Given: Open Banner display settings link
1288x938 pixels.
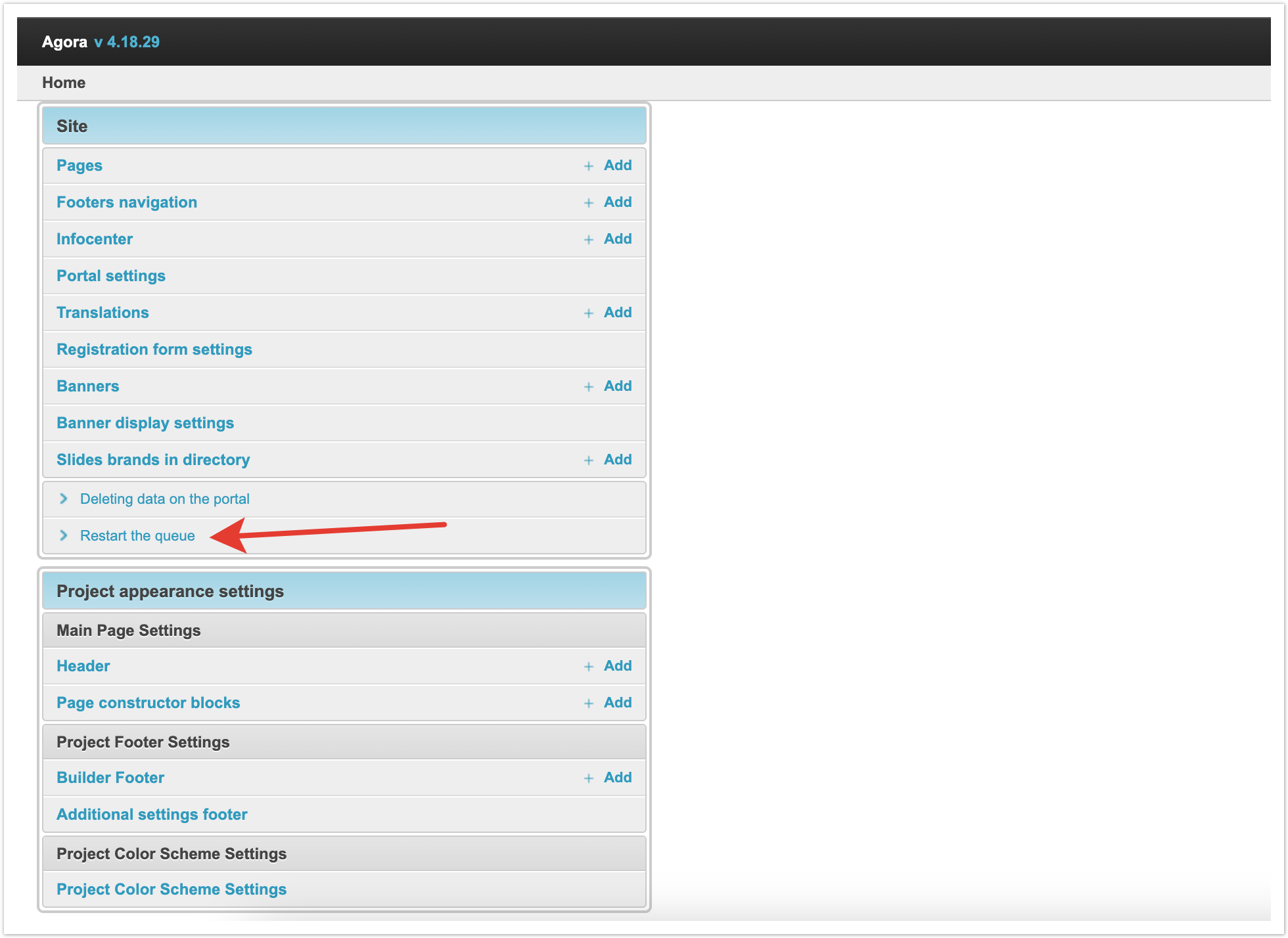Looking at the screenshot, I should [x=145, y=423].
